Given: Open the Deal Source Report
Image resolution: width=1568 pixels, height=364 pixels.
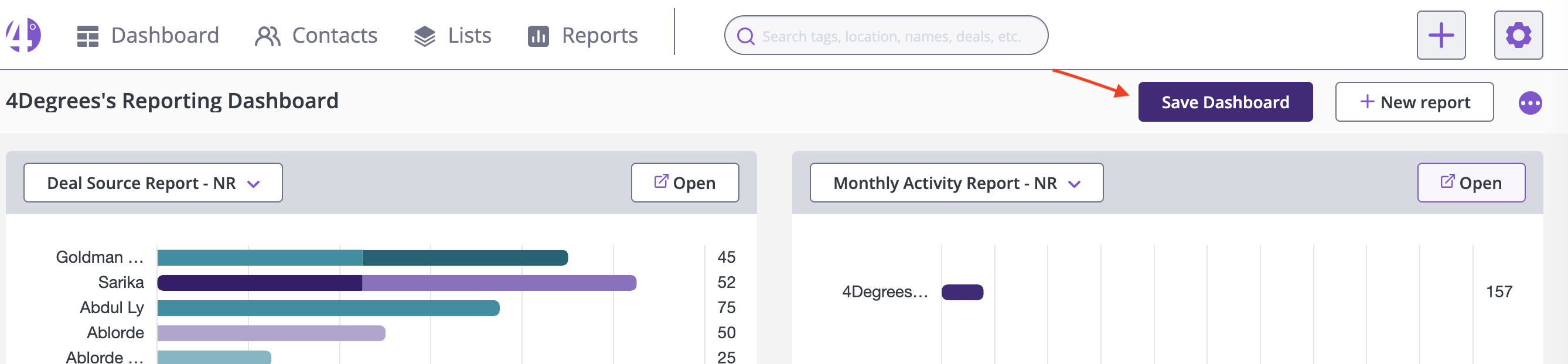Looking at the screenshot, I should pos(684,183).
